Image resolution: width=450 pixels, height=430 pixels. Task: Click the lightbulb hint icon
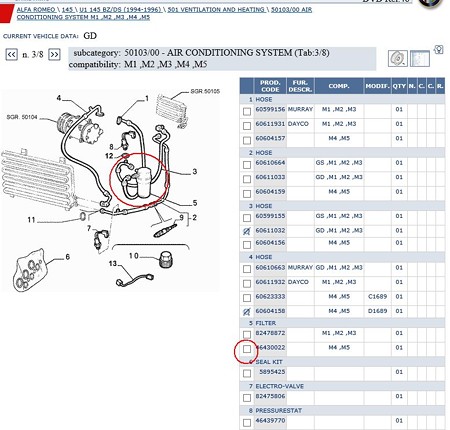(x=439, y=50)
